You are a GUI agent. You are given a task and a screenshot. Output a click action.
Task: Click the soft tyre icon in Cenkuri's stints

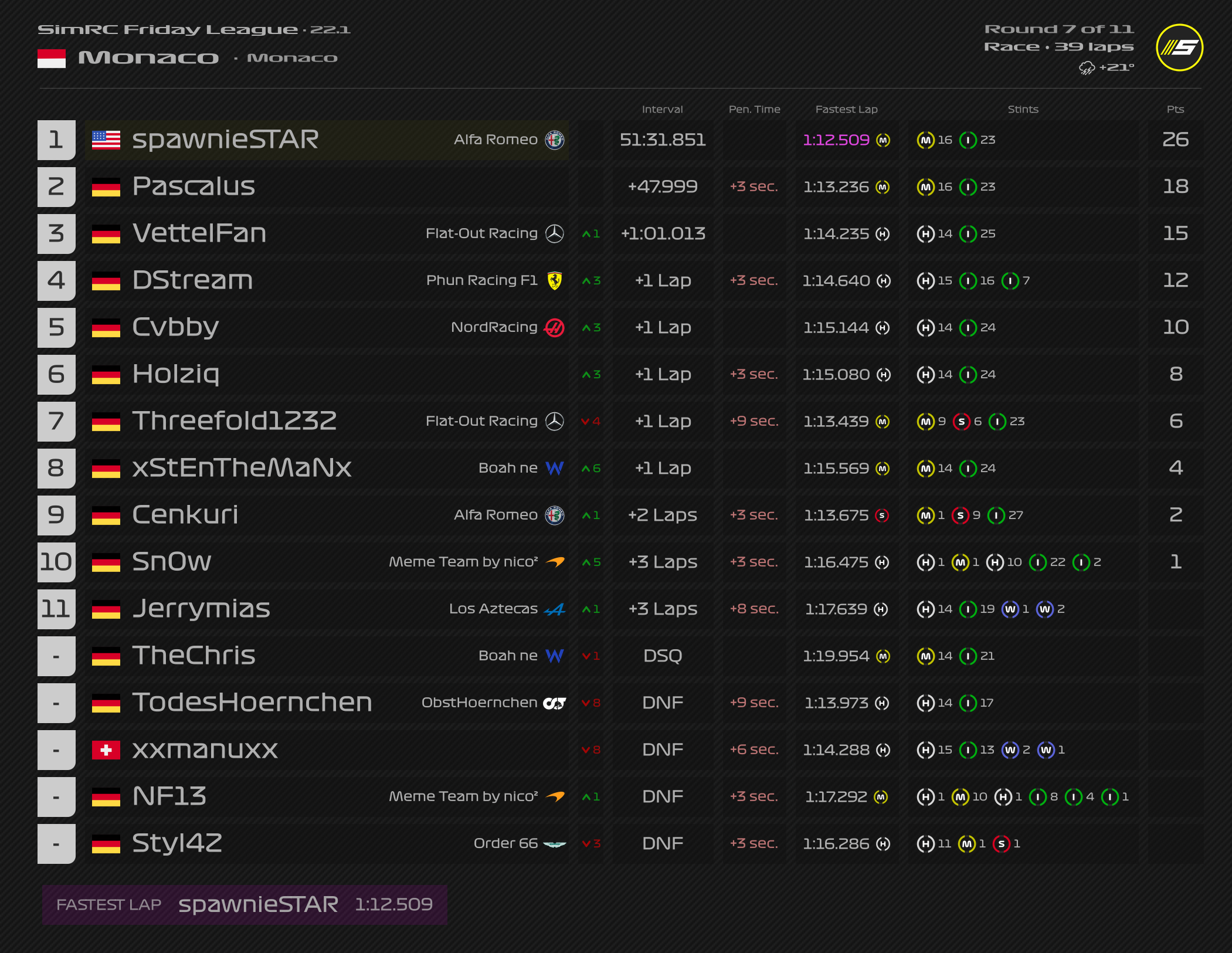tap(960, 515)
